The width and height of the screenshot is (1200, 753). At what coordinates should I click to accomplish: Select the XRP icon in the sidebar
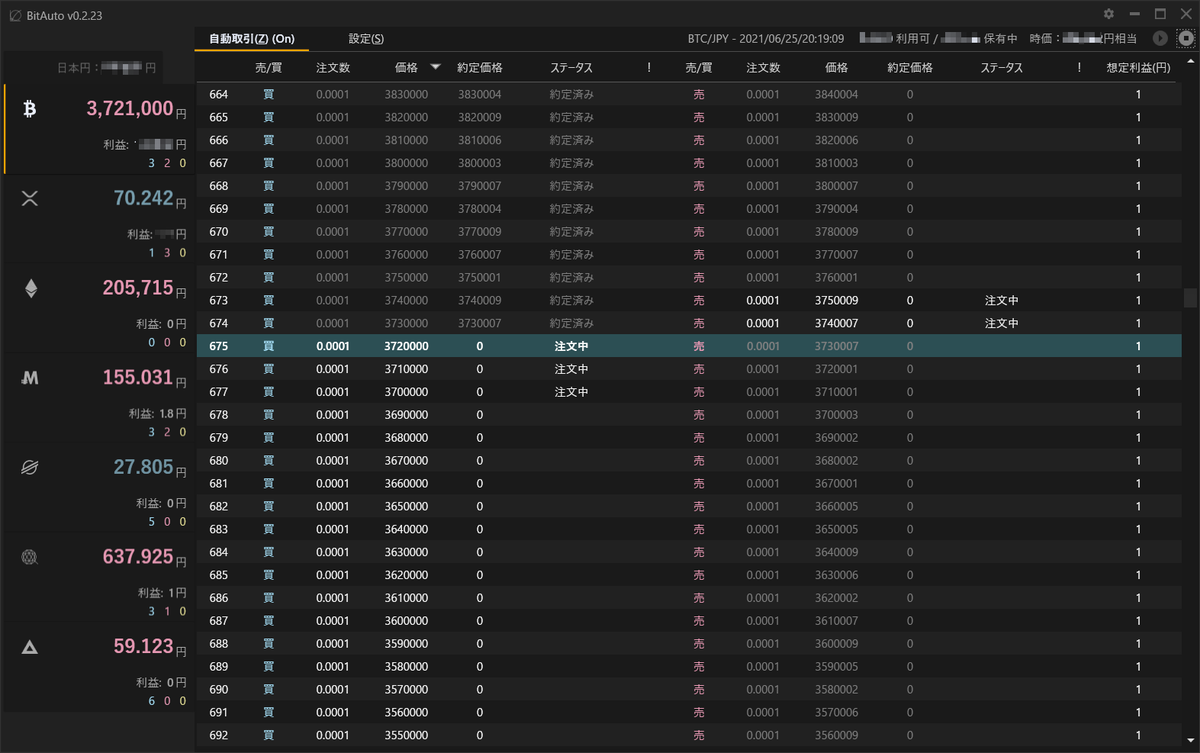(29, 198)
